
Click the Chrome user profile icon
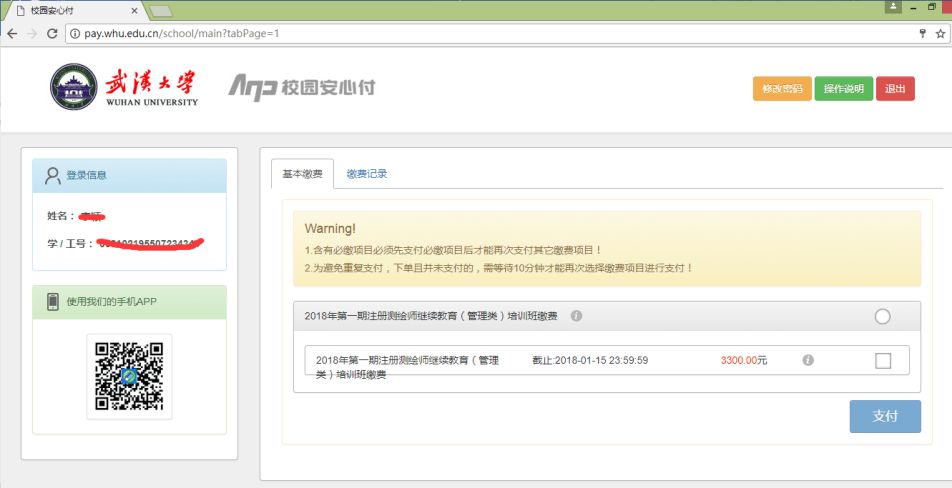[892, 7]
